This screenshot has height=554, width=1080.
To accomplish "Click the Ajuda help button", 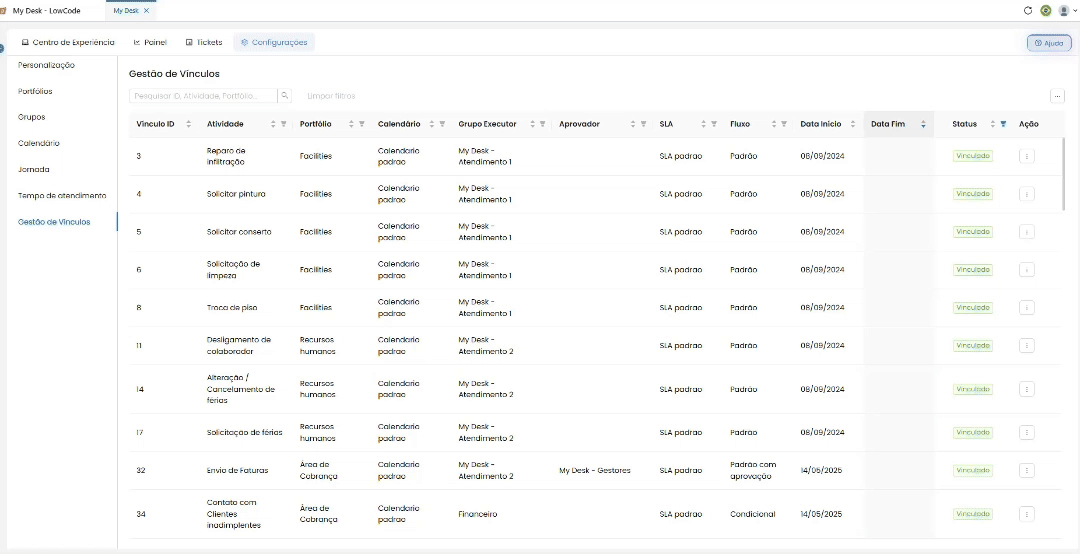I will point(1049,43).
